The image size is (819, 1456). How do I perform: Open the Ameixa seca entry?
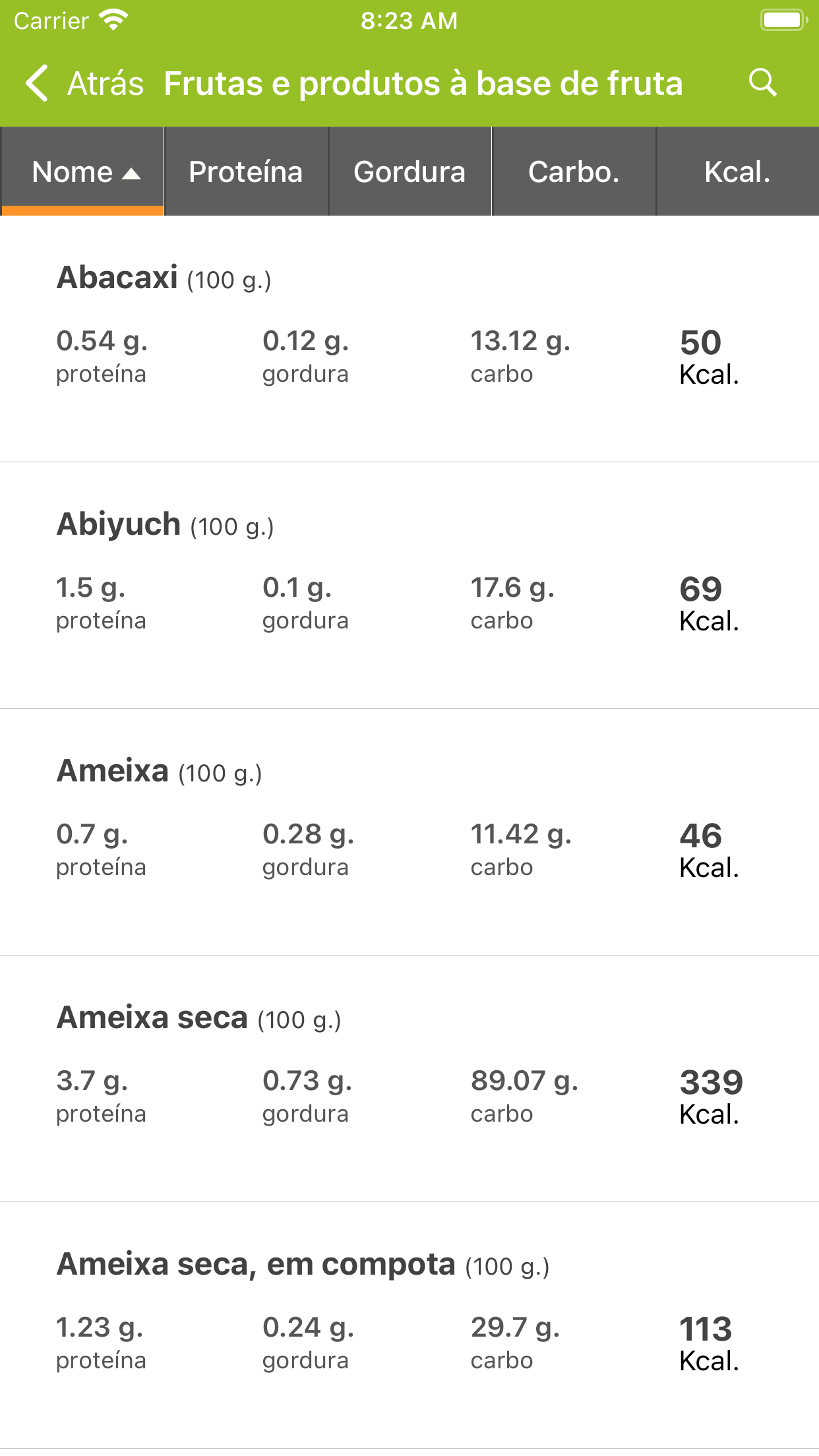click(152, 1017)
